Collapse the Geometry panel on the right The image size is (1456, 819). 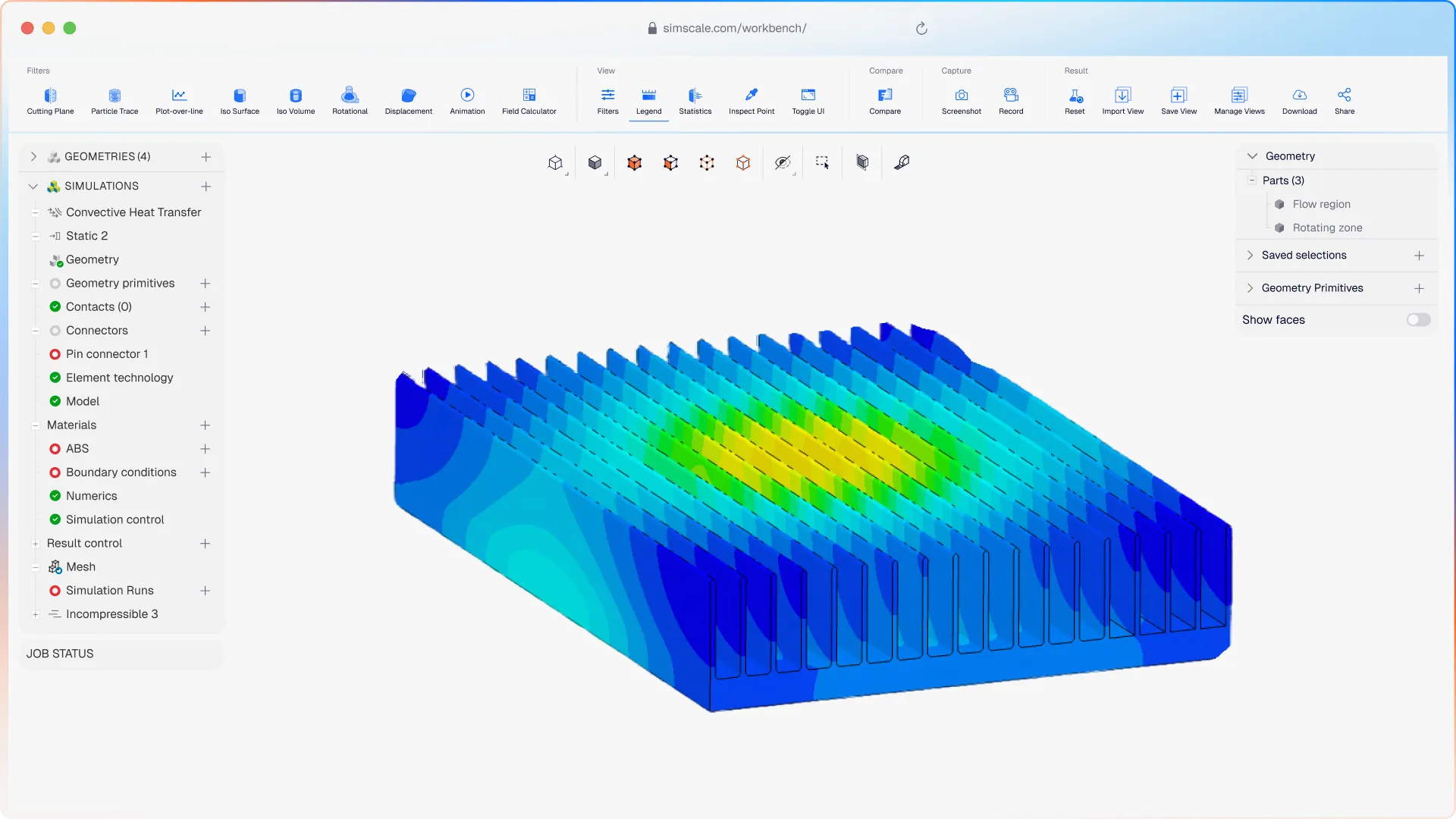(x=1252, y=156)
